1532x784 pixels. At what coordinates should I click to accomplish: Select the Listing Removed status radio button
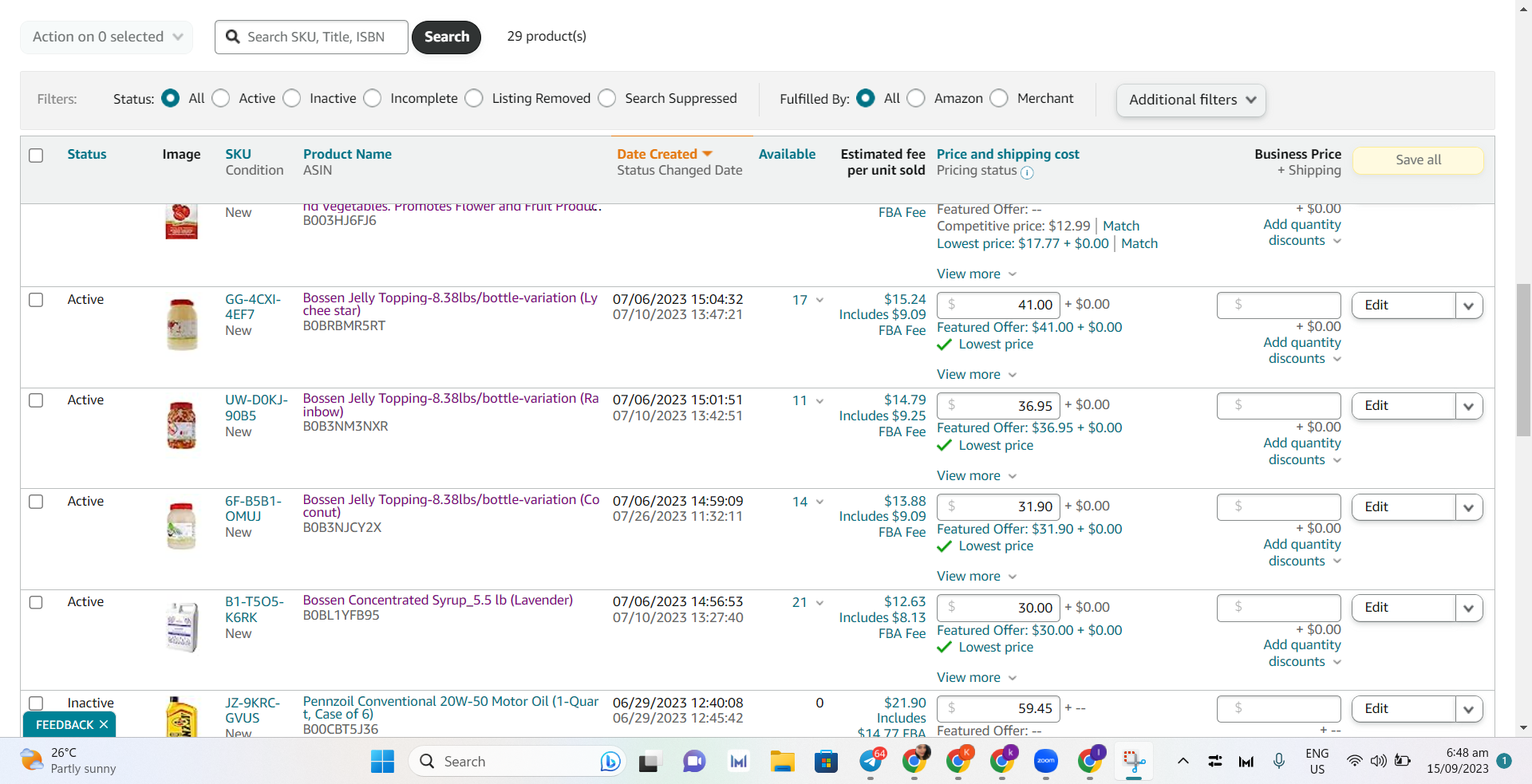[x=474, y=98]
